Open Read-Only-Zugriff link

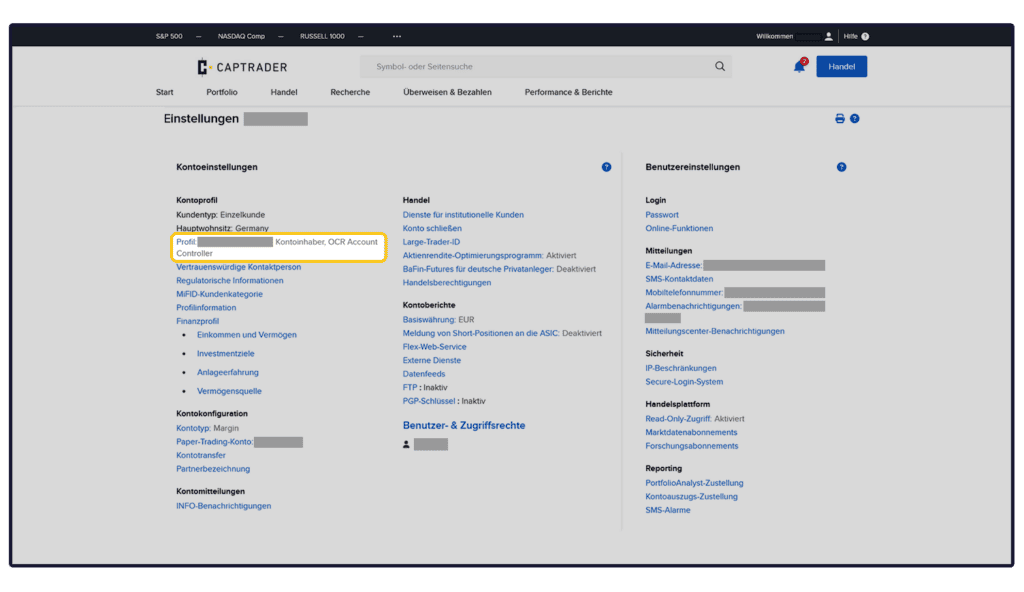678,419
